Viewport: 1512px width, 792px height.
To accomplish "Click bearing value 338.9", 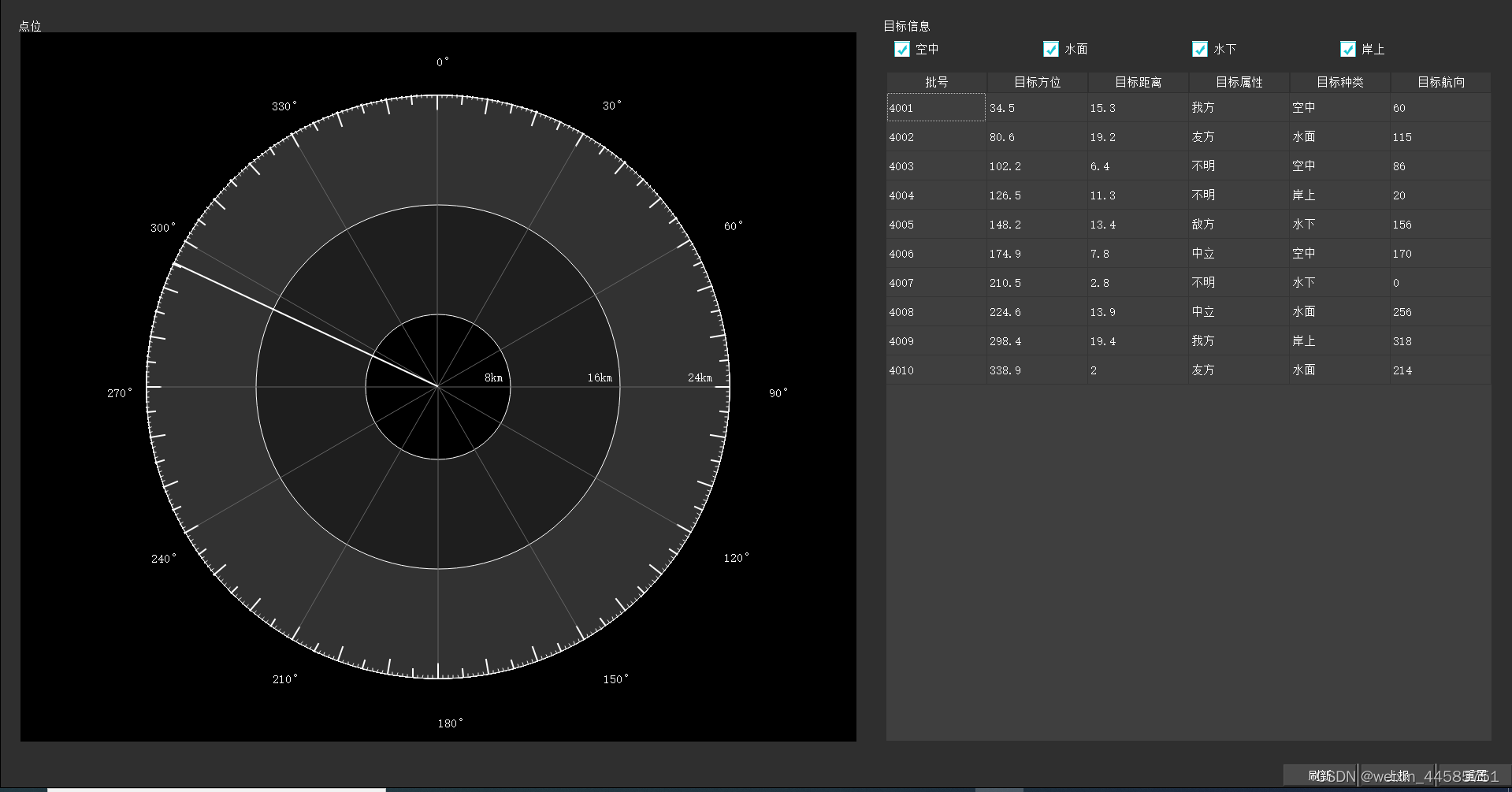I will point(1038,370).
